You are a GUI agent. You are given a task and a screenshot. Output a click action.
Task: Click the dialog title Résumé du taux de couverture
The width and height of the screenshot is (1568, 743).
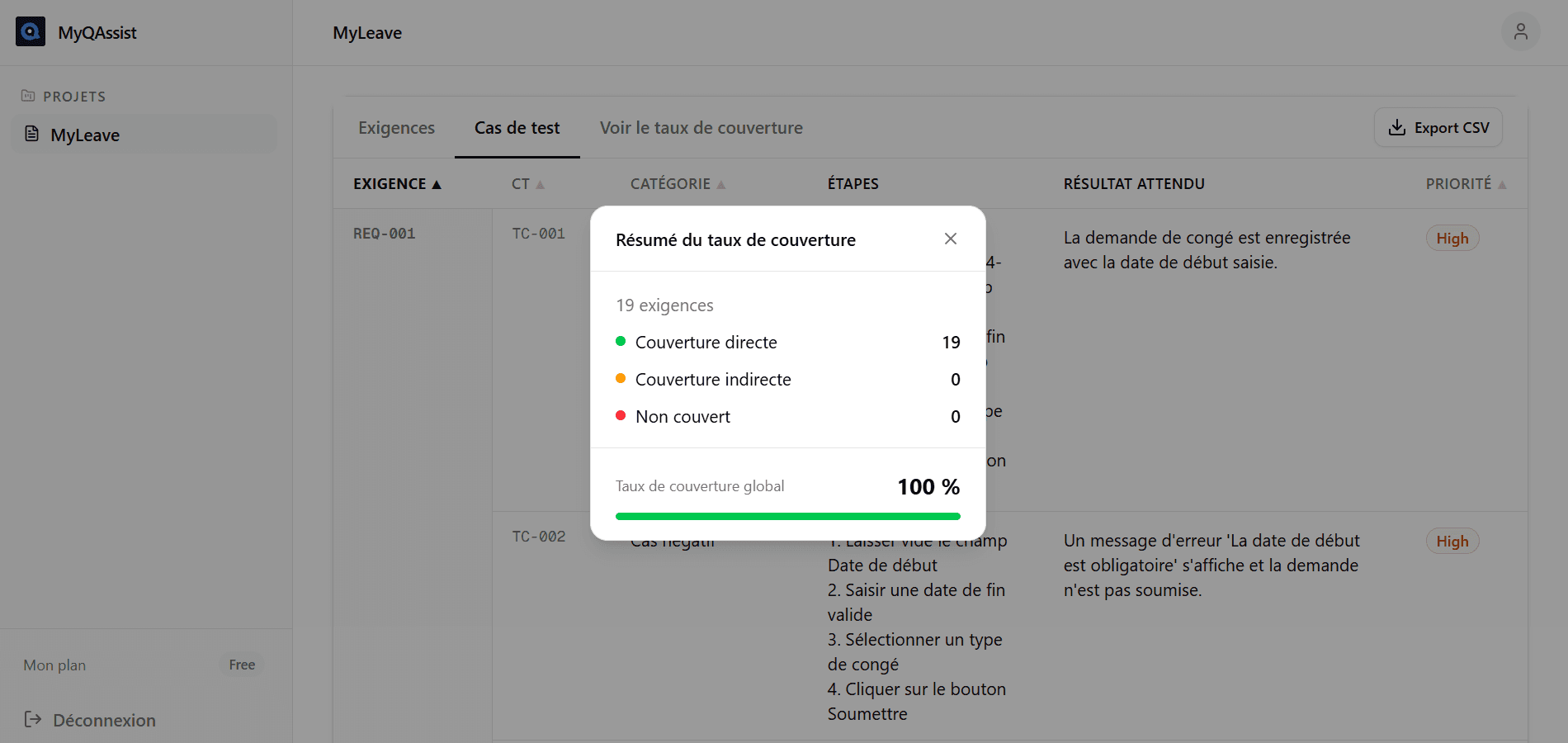735,240
